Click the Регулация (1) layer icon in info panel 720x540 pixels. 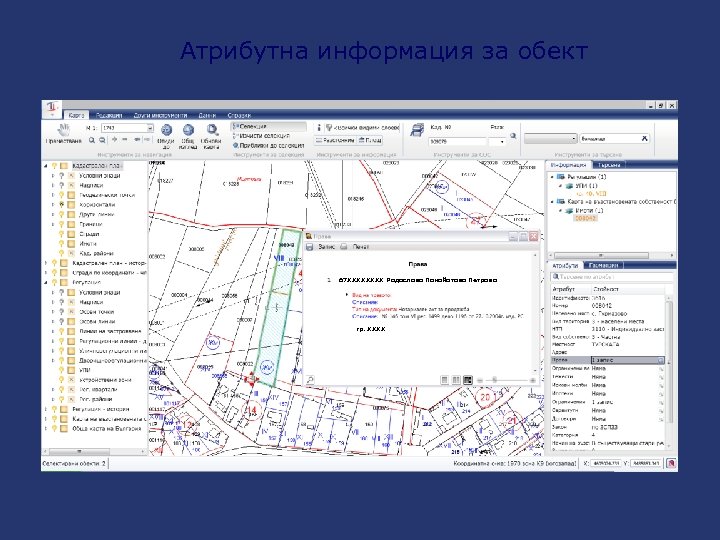560,177
